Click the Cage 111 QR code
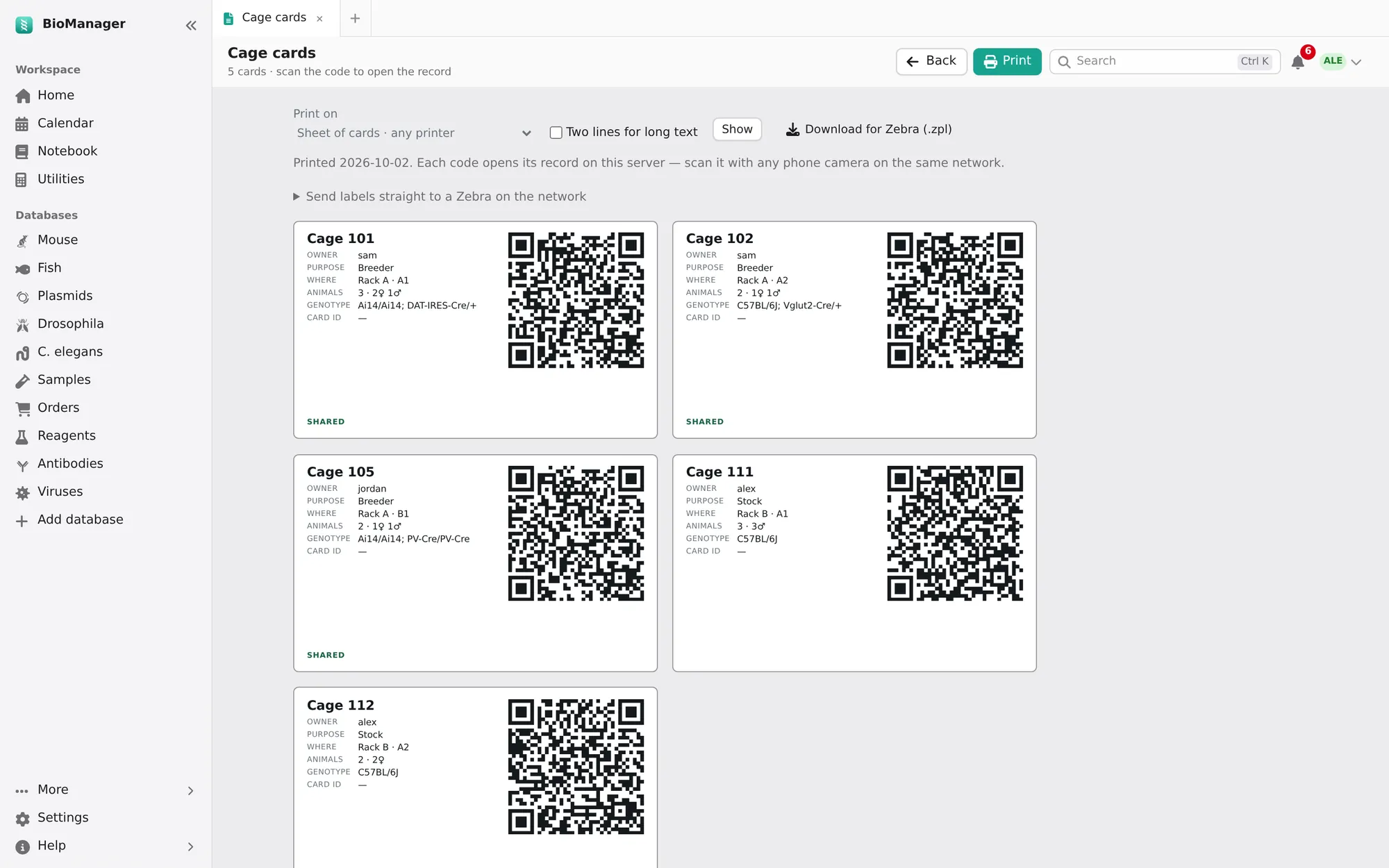The image size is (1389, 868). [955, 533]
